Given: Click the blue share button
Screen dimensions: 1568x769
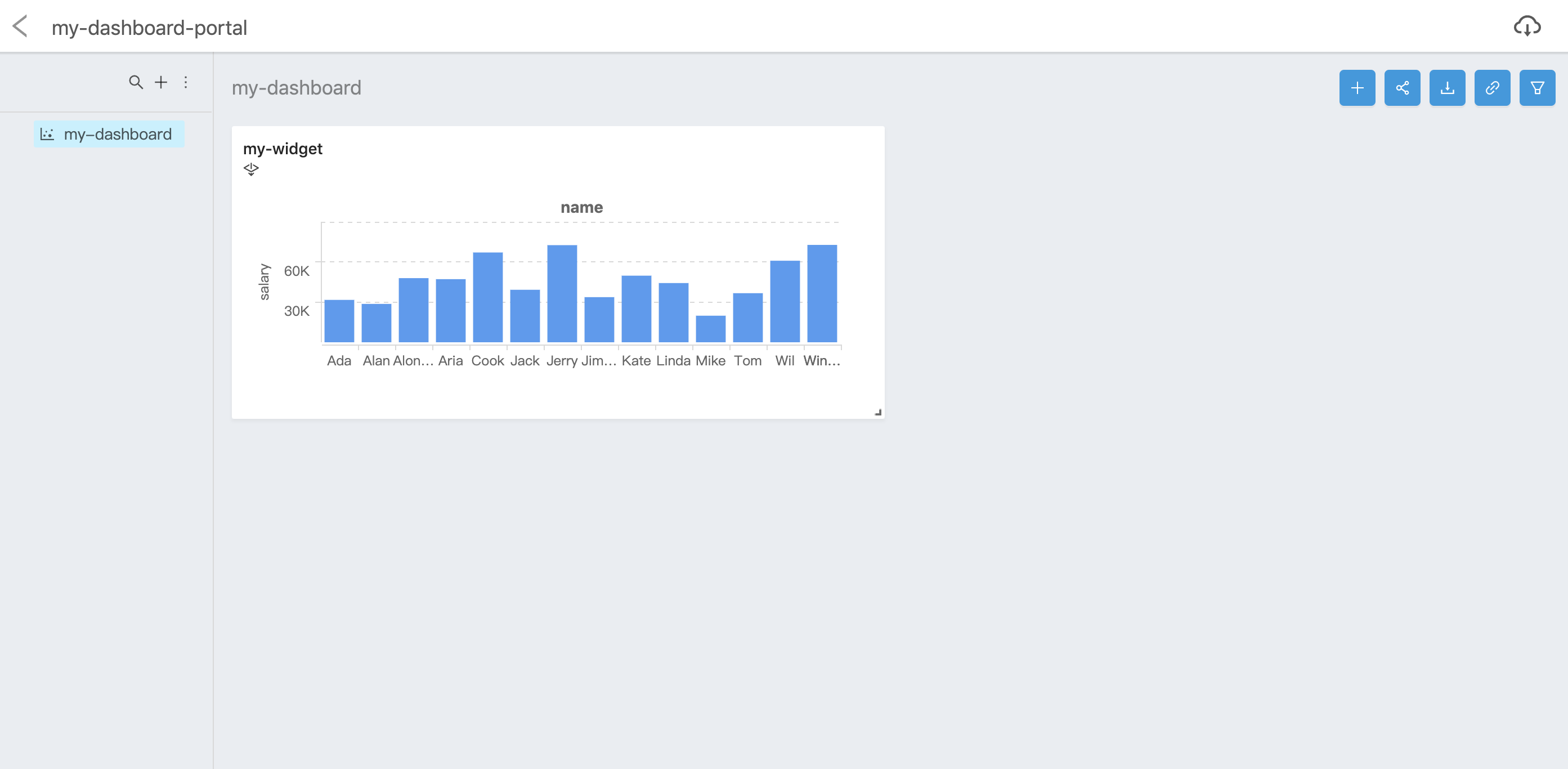Looking at the screenshot, I should (1402, 88).
